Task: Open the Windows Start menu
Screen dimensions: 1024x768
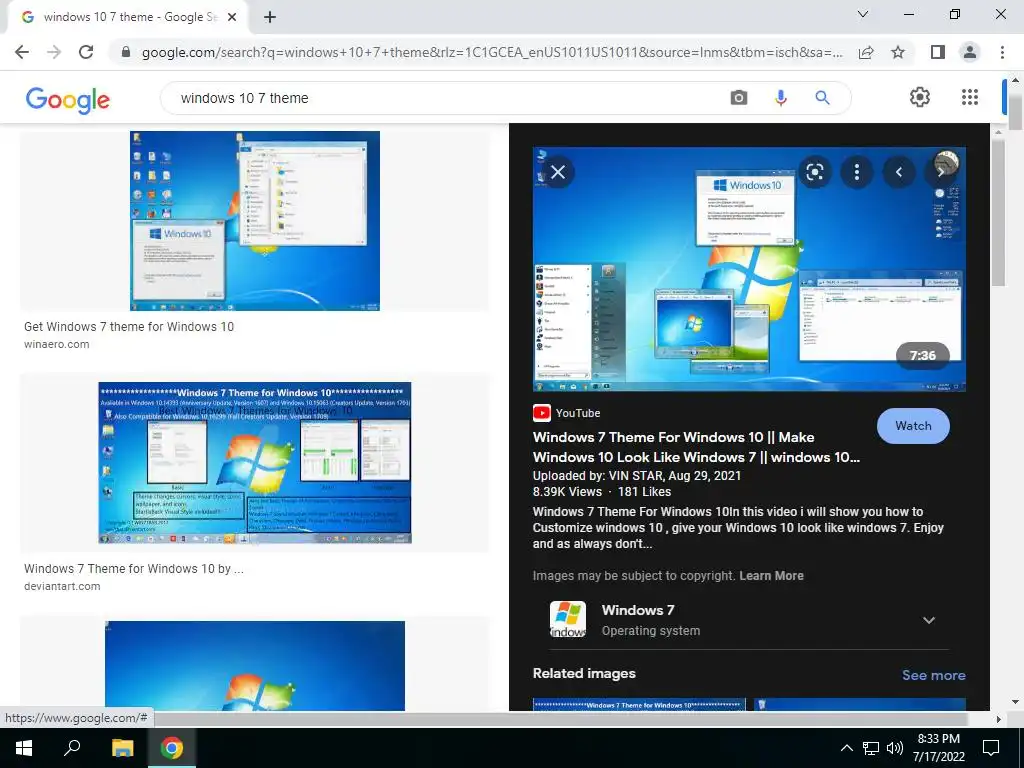Action: pos(24,748)
